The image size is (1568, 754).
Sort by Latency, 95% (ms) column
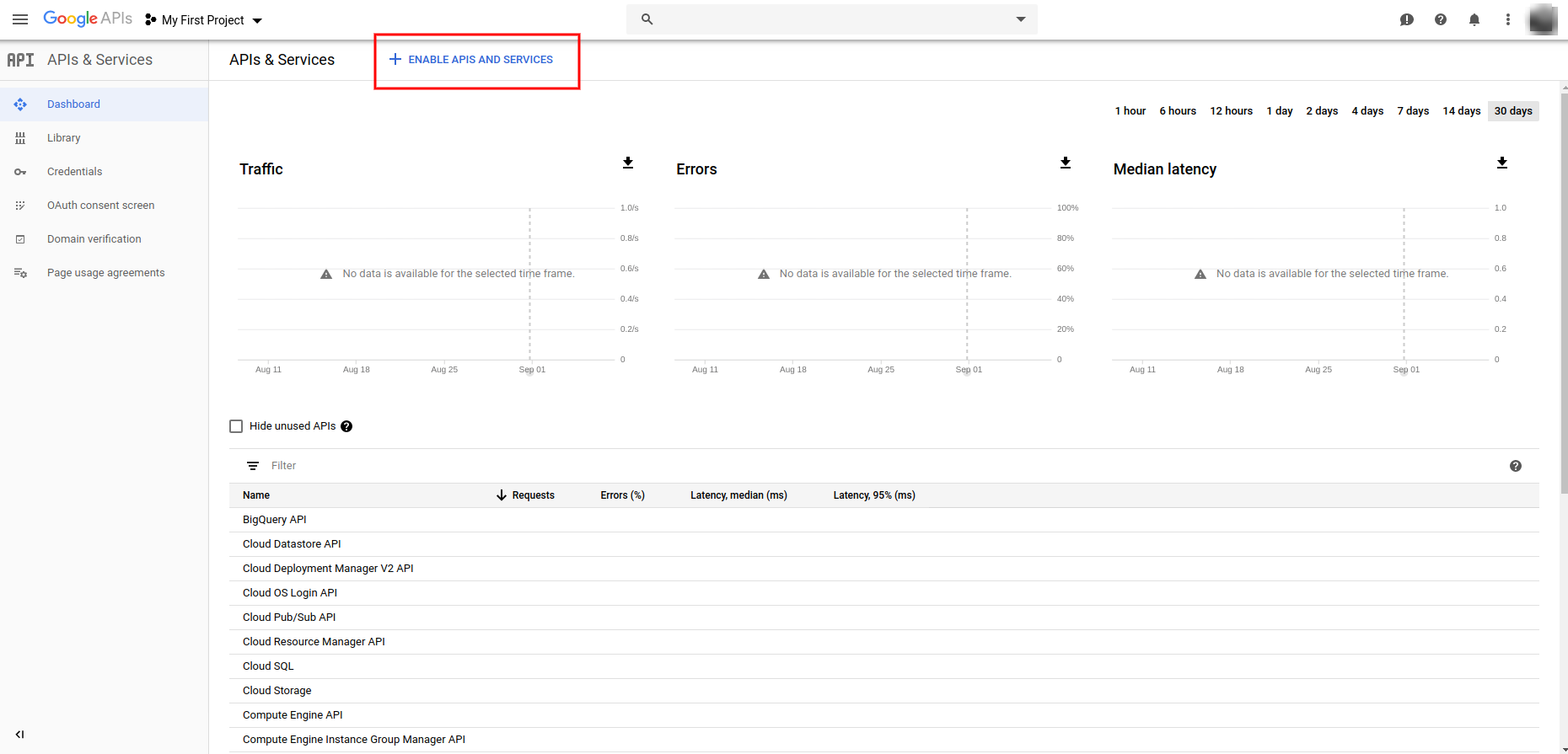pyautogui.click(x=874, y=495)
